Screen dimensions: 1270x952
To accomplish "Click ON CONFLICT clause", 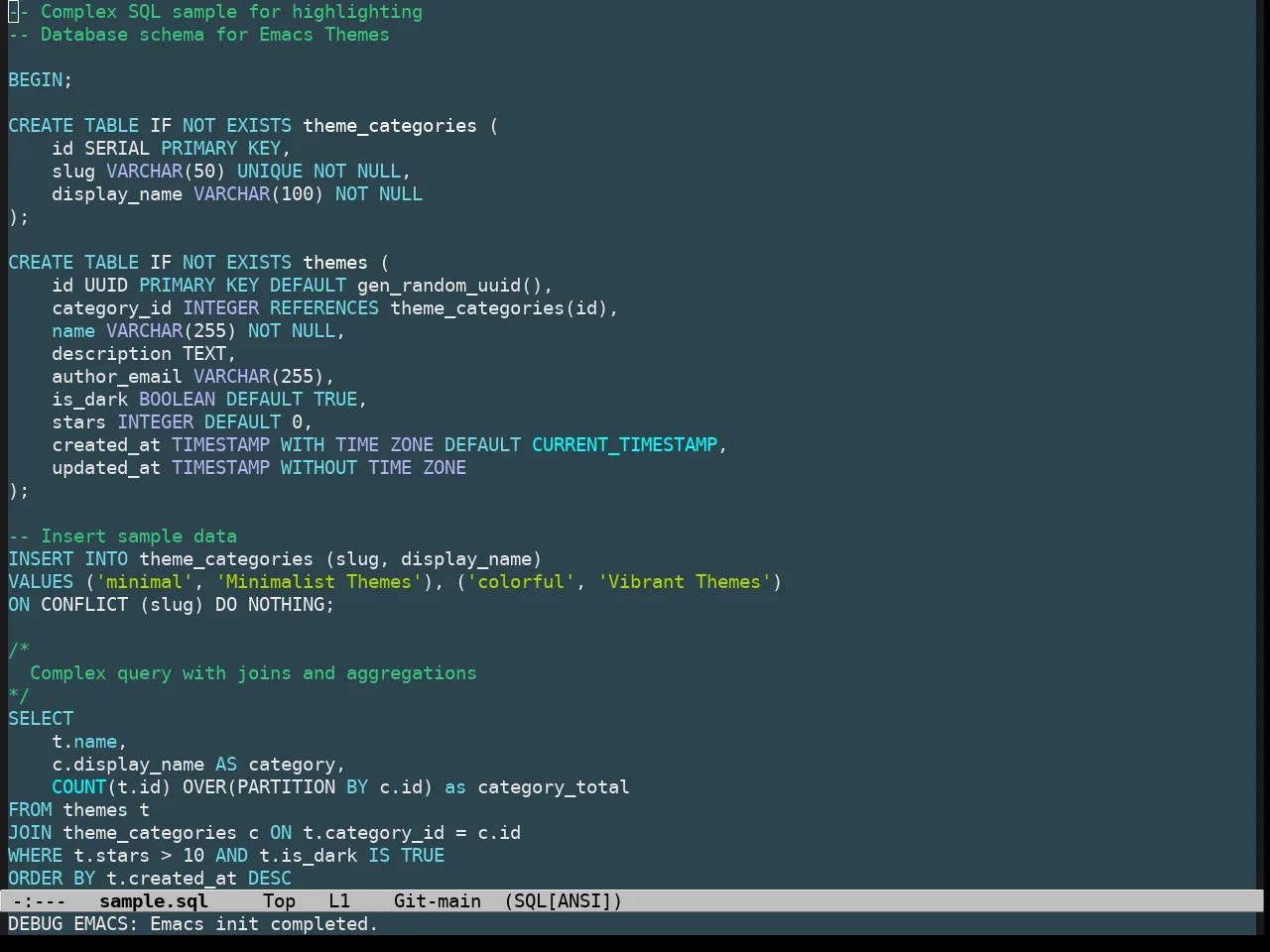I will (x=68, y=605).
